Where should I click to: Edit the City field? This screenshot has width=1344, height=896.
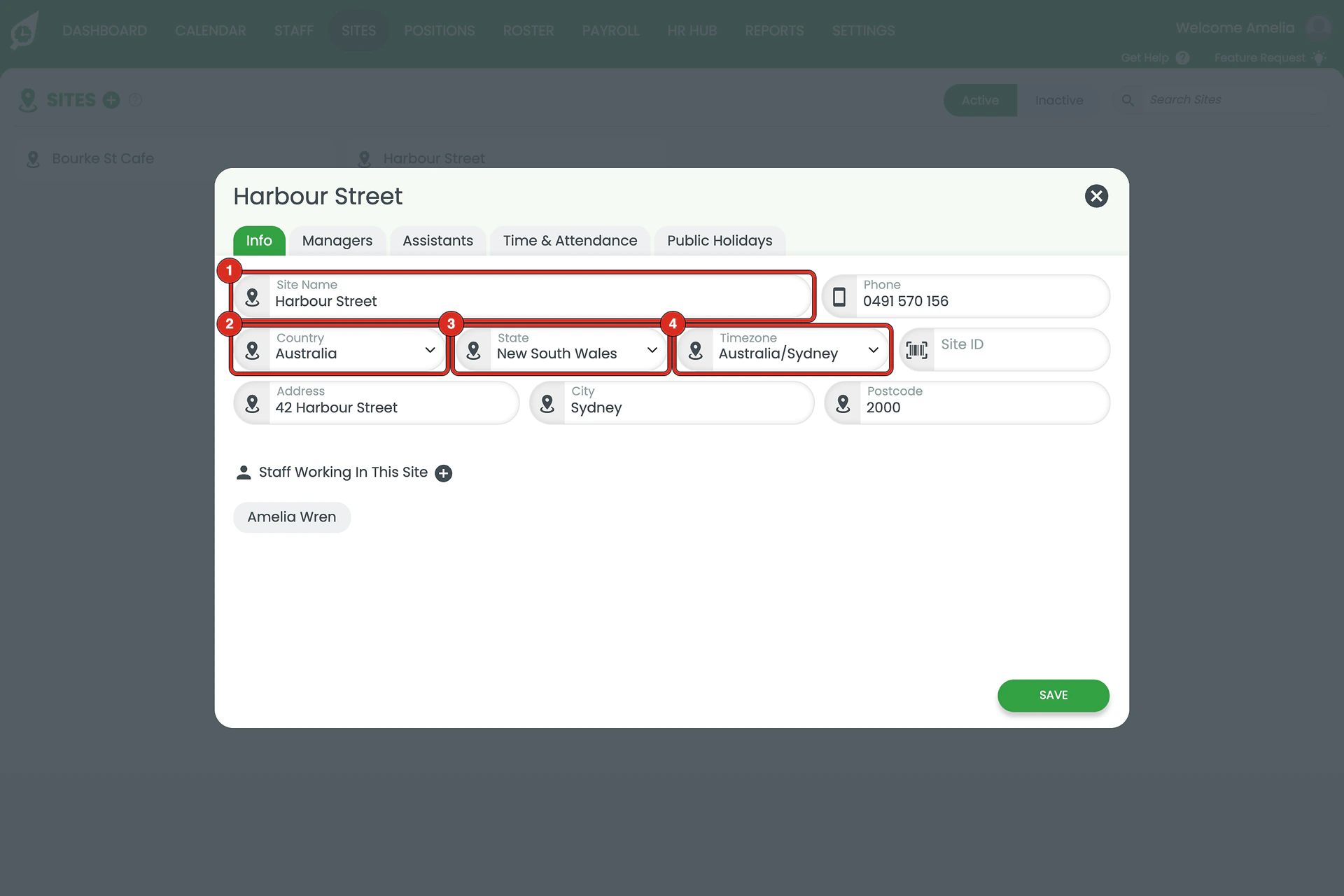pos(672,402)
